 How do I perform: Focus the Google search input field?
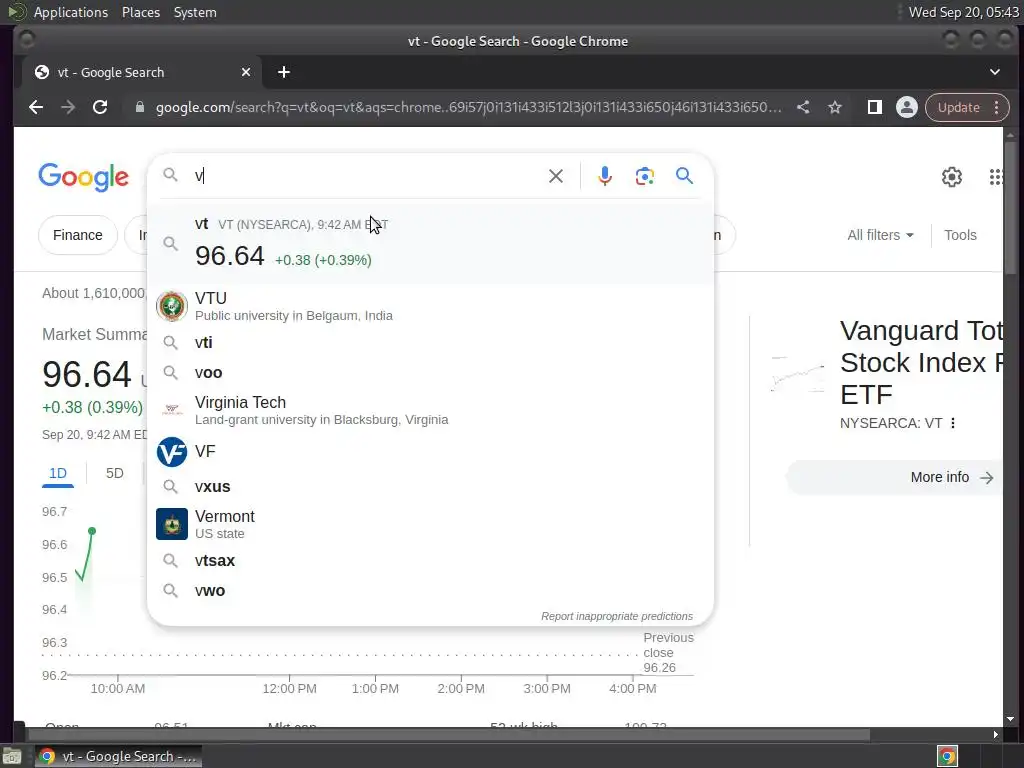pyautogui.click(x=366, y=176)
